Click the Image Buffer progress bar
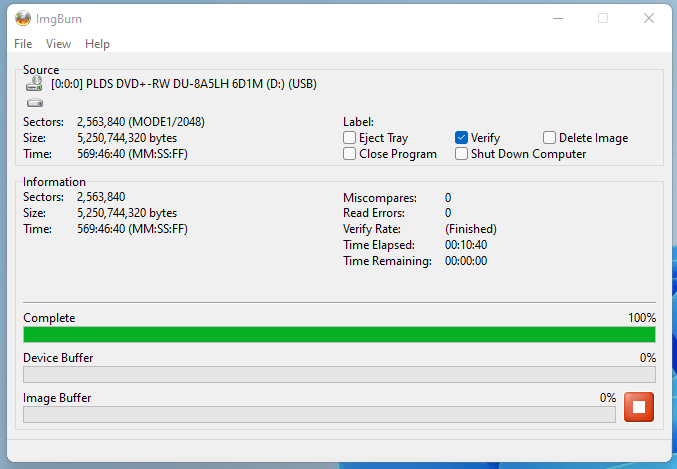 (319, 415)
